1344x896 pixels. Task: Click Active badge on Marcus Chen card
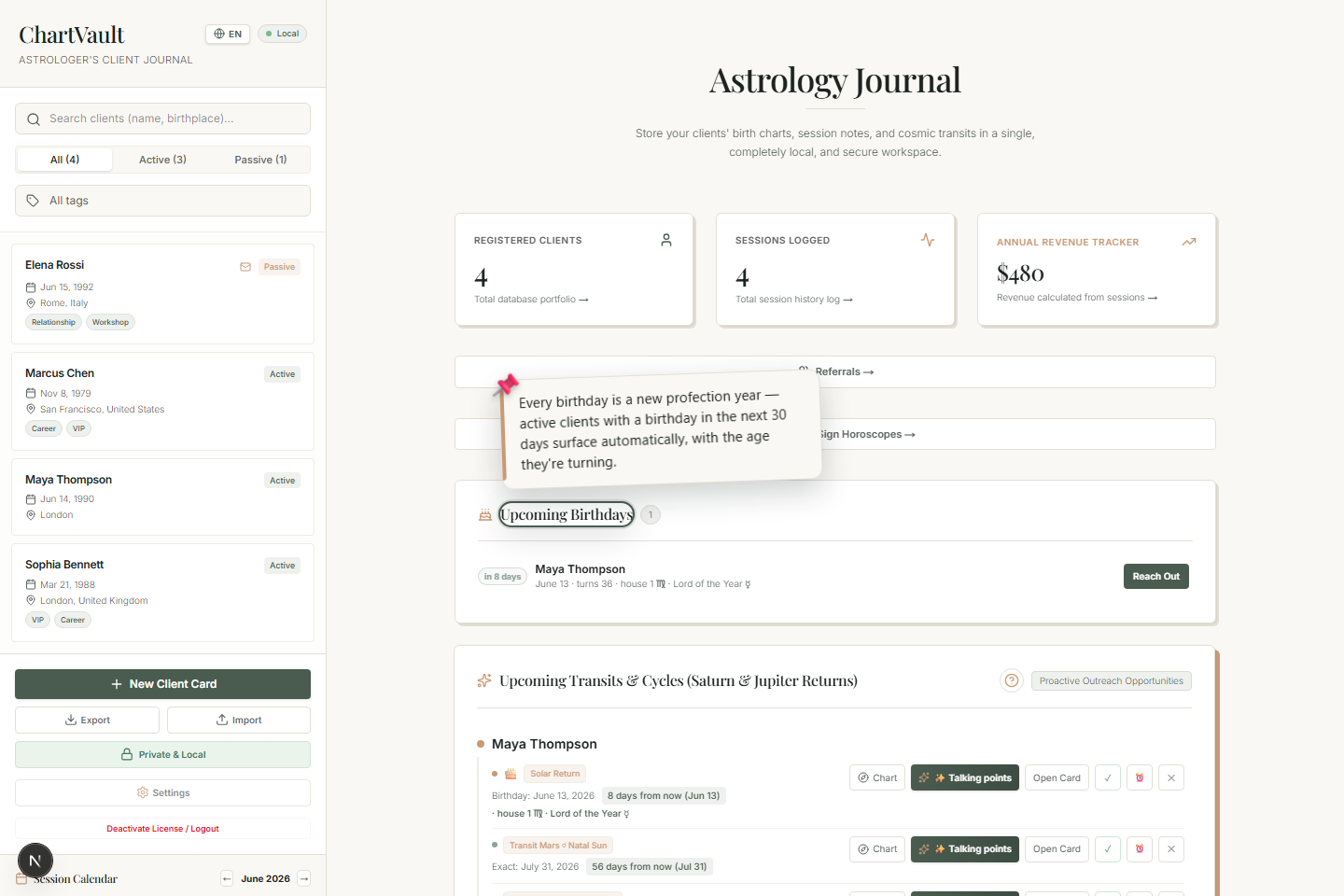coord(282,374)
